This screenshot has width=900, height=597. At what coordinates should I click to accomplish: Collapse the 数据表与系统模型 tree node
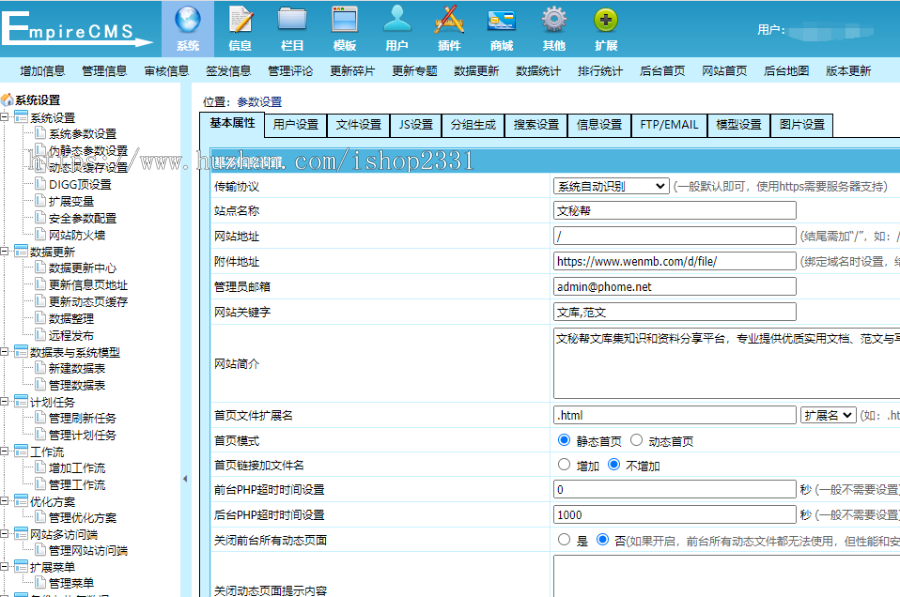tap(5, 352)
